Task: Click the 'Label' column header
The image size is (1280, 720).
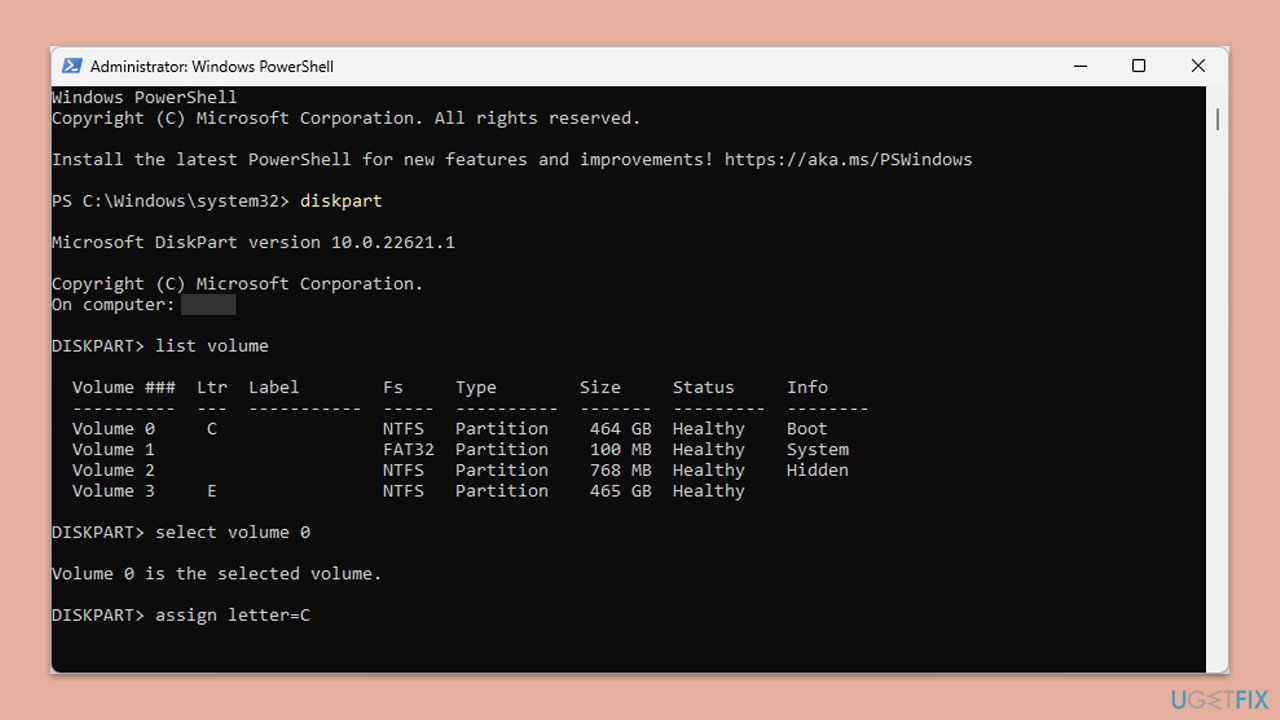Action: pos(274,387)
